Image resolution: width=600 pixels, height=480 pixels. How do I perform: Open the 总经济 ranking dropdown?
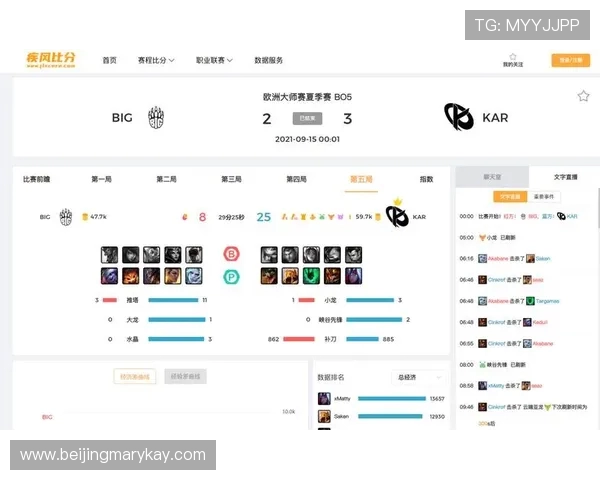tap(419, 377)
